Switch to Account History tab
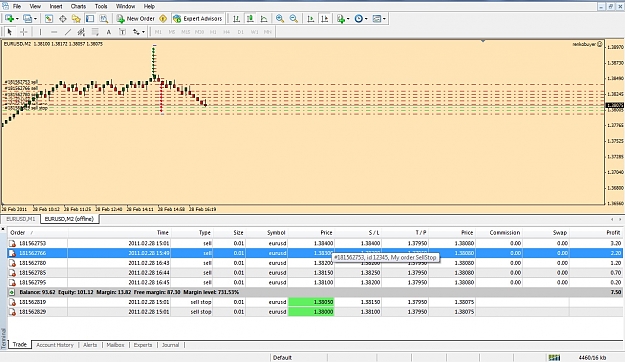This screenshot has height=362, width=625. pos(55,345)
